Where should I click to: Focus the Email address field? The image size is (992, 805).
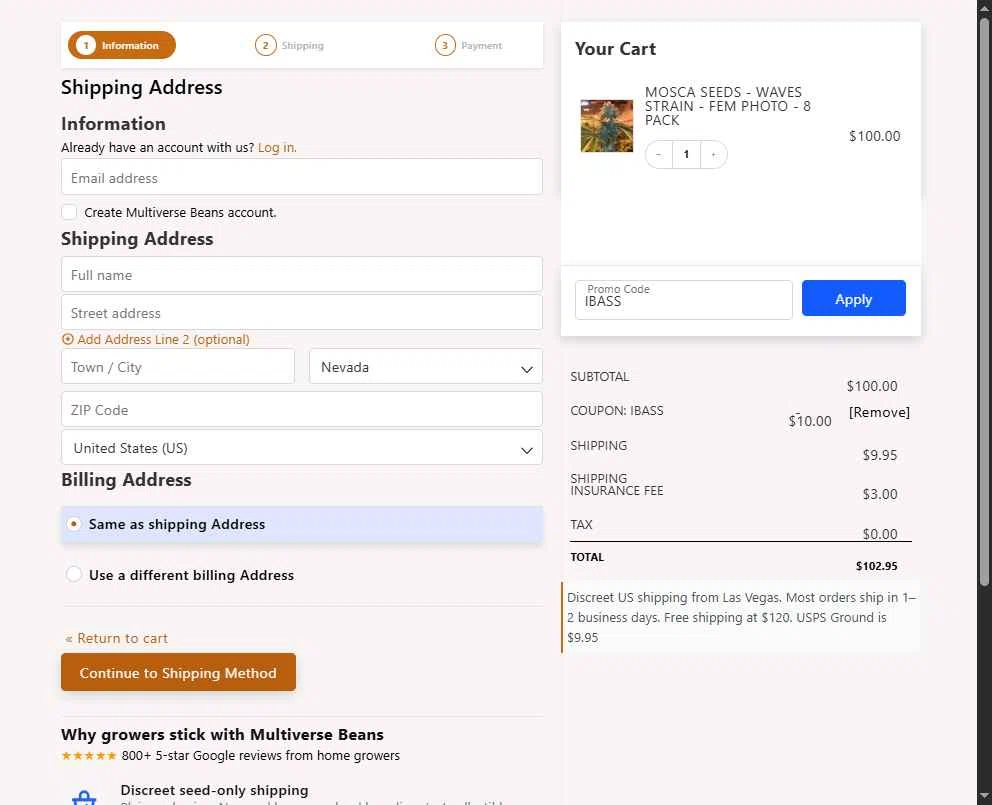(302, 177)
